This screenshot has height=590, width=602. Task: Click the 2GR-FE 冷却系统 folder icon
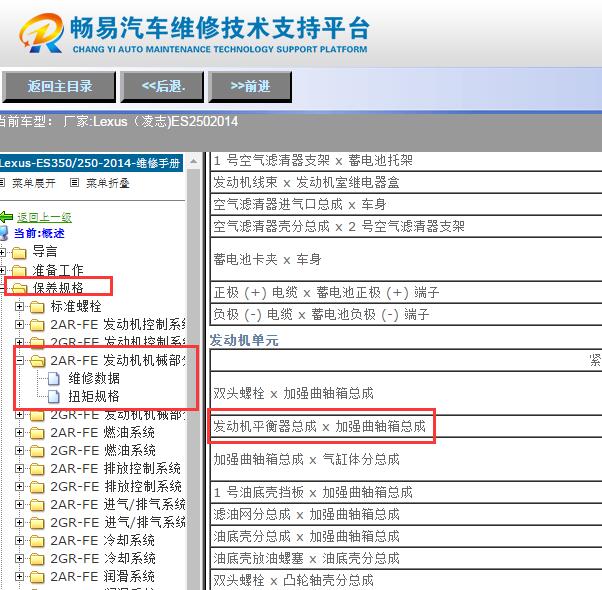pos(37,559)
